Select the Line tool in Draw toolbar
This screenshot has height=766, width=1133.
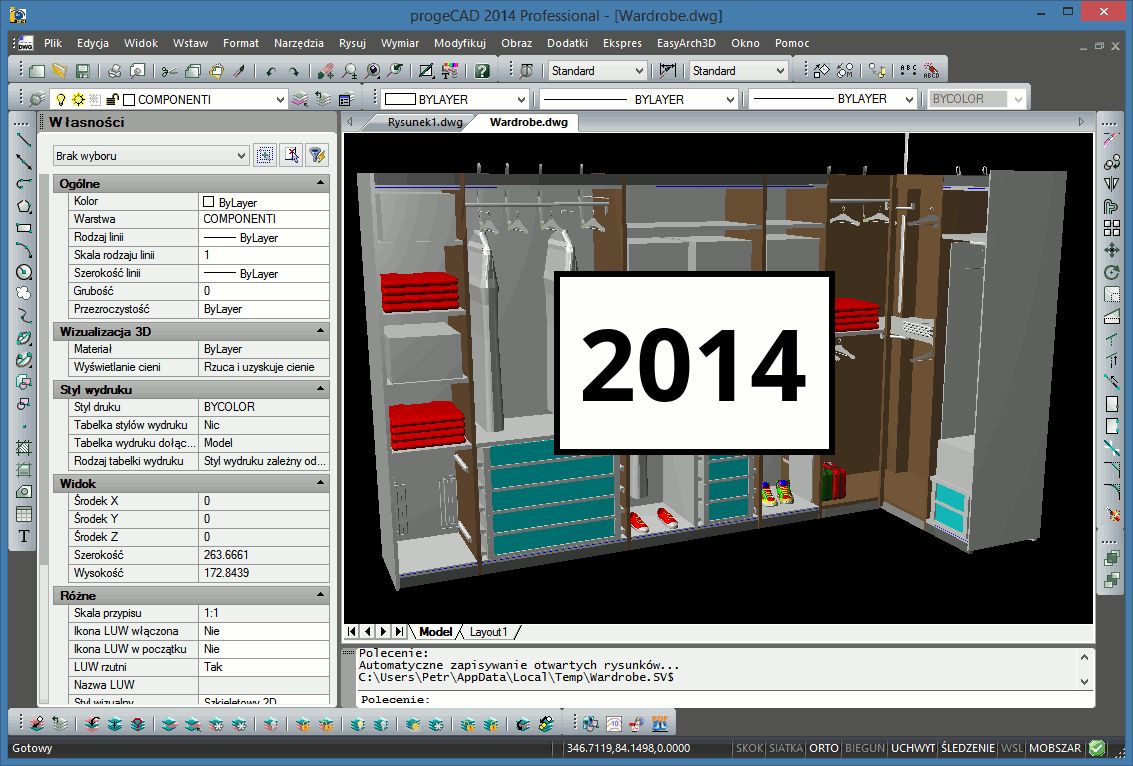24,140
